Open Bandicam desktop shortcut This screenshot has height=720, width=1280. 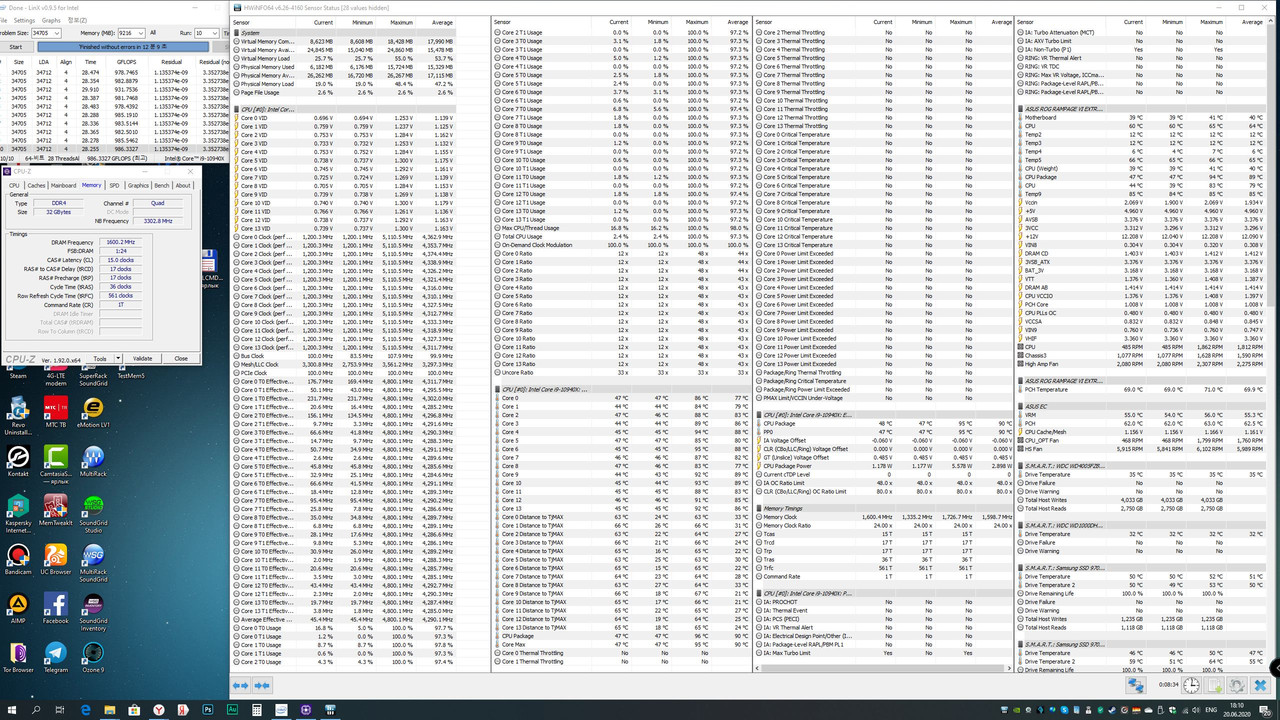18,561
